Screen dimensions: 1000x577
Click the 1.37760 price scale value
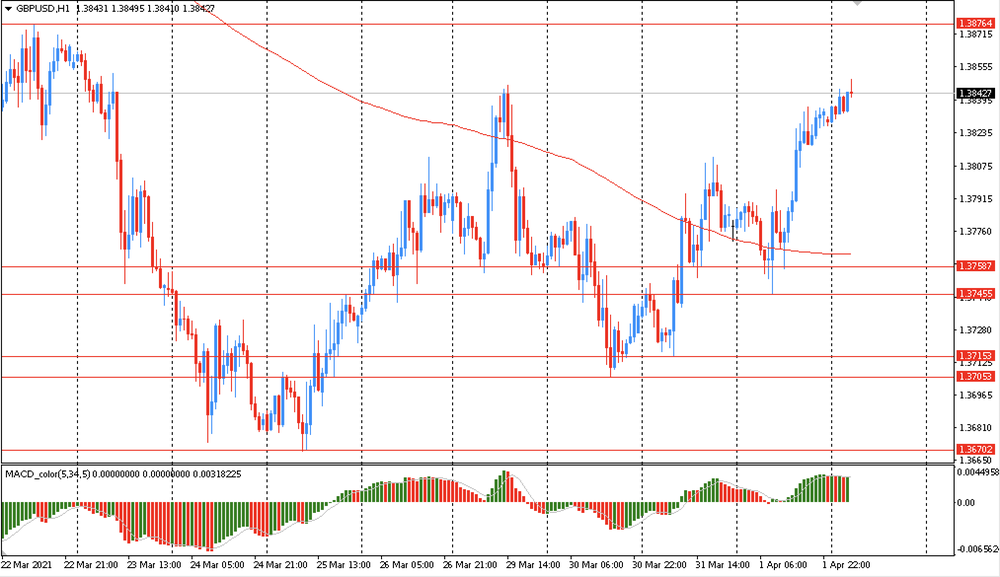pyautogui.click(x=976, y=231)
